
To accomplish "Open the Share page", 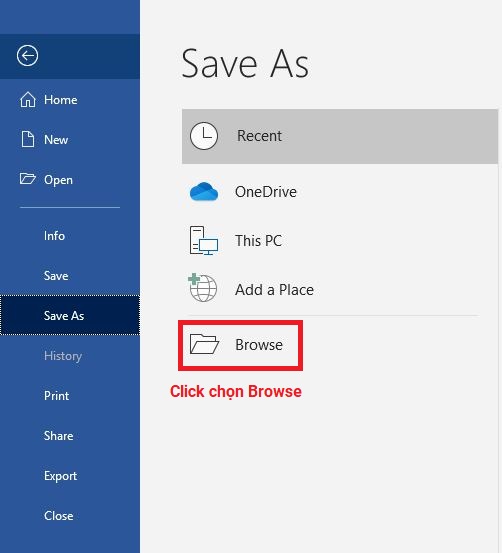I will tap(59, 436).
